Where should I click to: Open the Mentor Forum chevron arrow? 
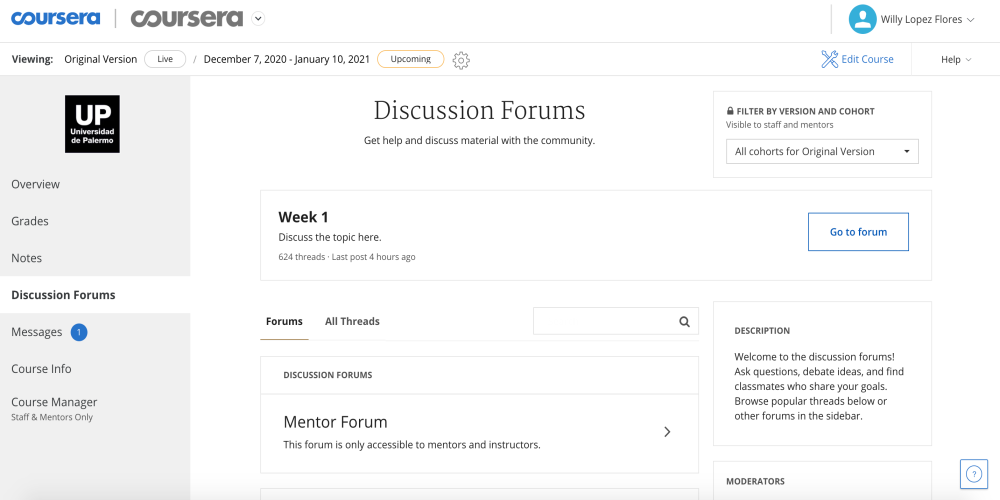pos(667,432)
